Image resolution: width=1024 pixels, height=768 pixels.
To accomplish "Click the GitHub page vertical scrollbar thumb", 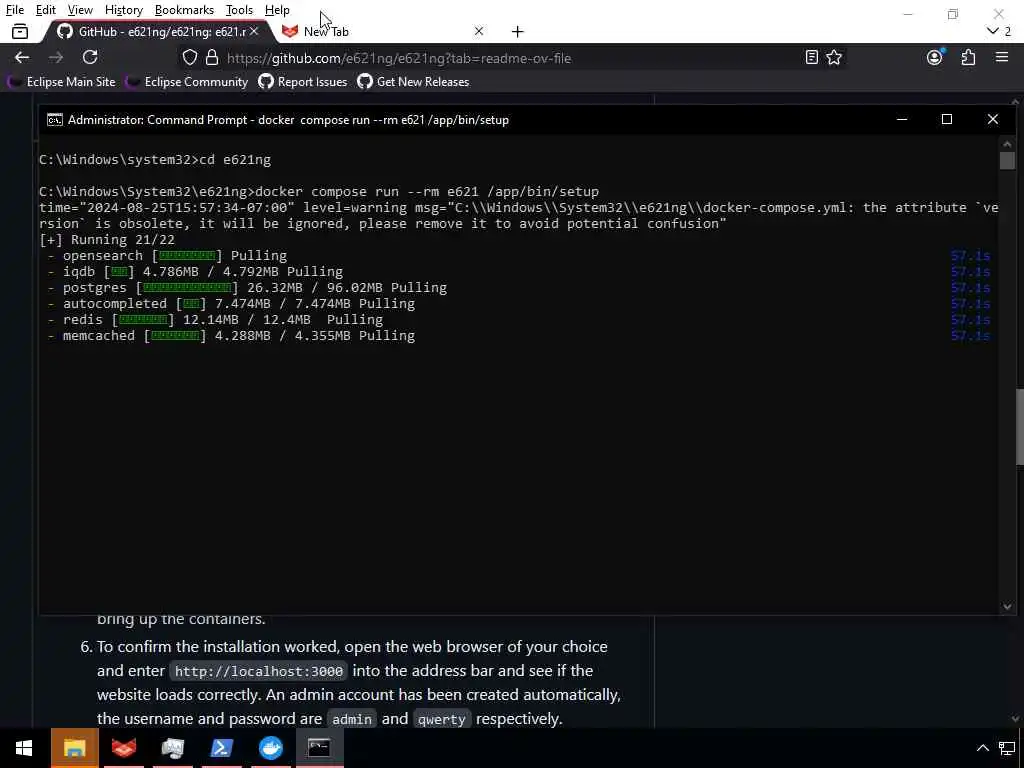I will [x=1019, y=427].
